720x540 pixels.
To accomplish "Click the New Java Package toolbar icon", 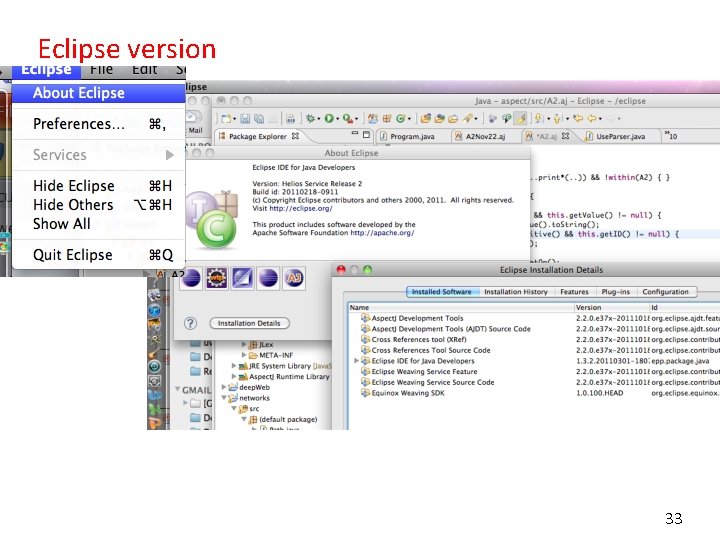I will [387, 118].
